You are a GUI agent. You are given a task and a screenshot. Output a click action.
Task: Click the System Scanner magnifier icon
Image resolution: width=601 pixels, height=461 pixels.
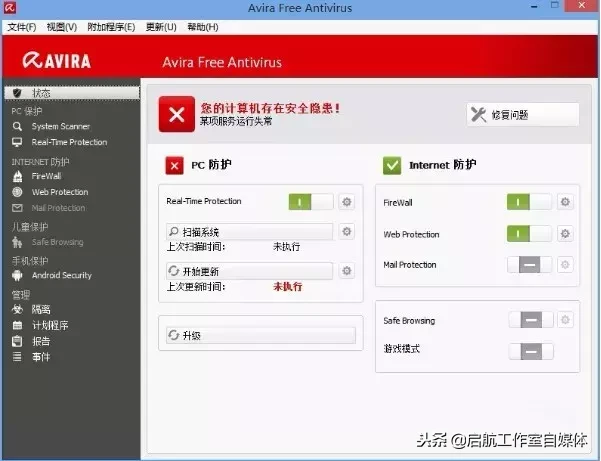[17, 126]
